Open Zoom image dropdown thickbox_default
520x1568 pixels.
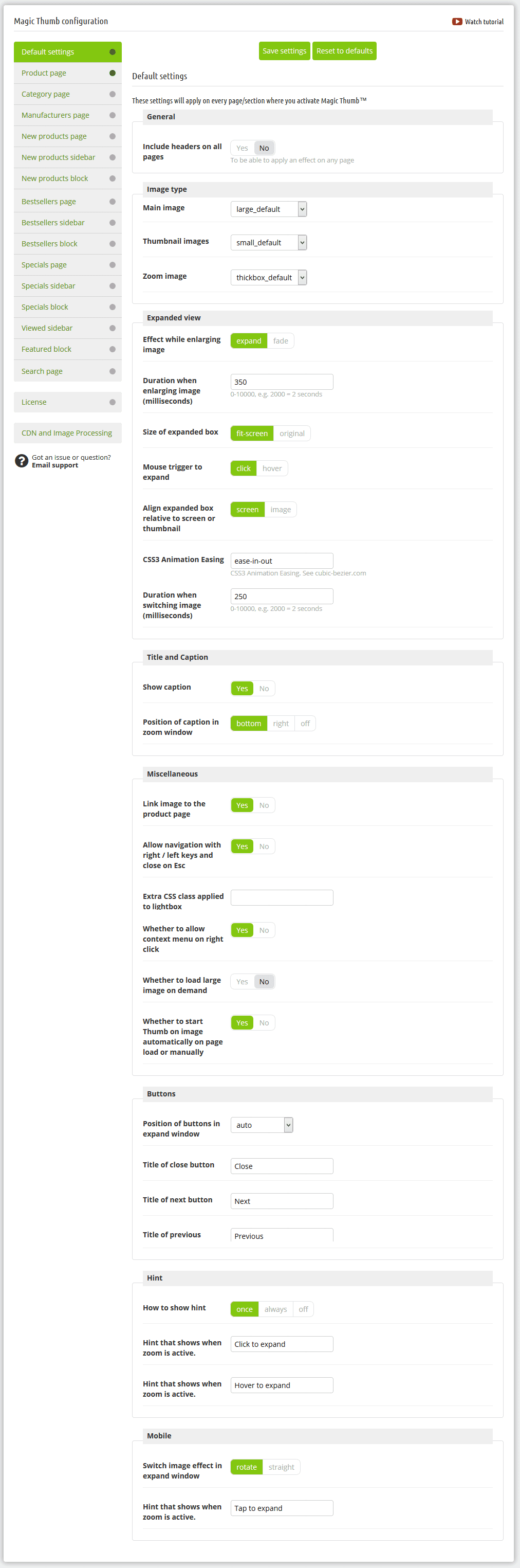coord(269,278)
